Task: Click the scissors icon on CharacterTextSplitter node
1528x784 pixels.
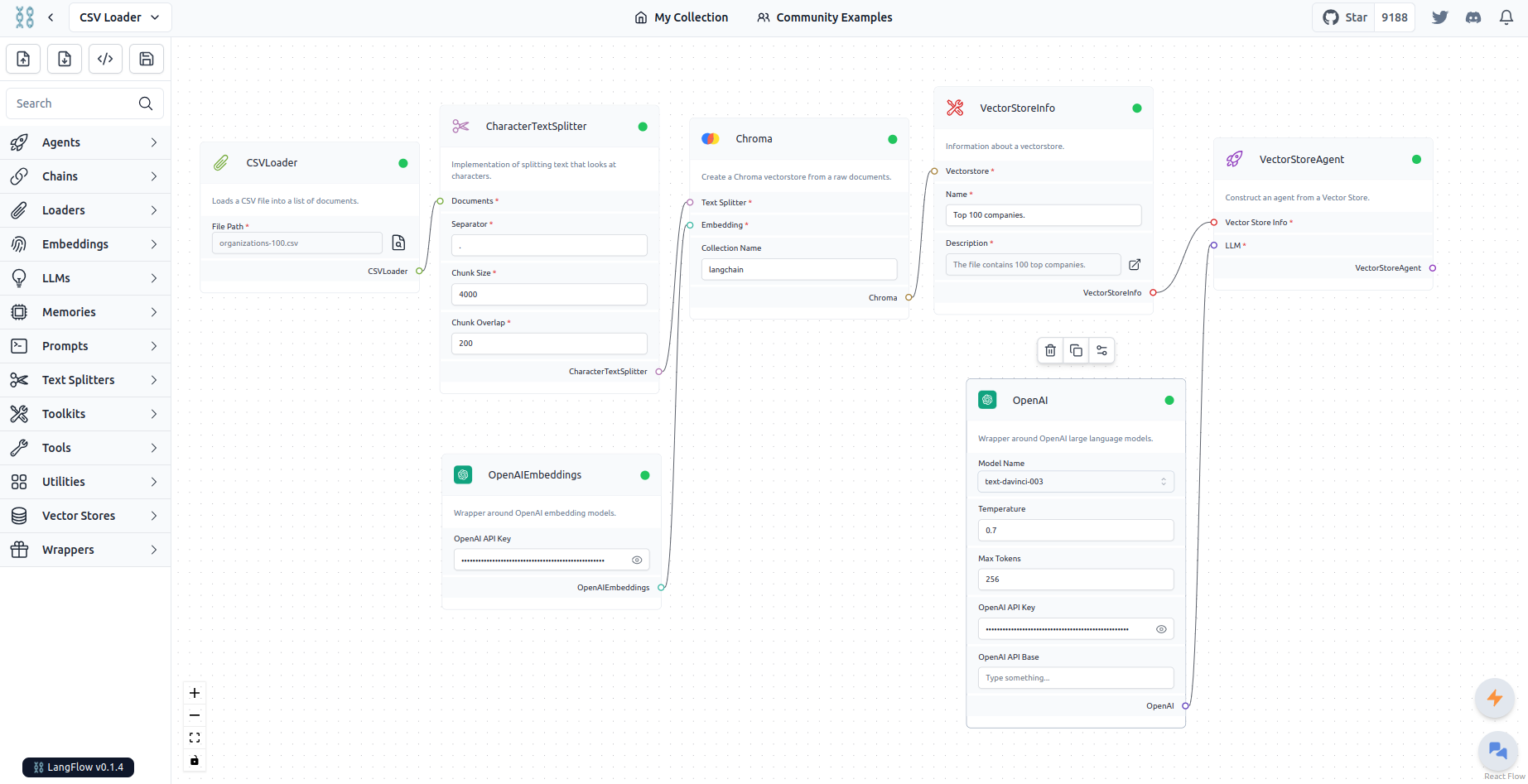Action: [460, 126]
